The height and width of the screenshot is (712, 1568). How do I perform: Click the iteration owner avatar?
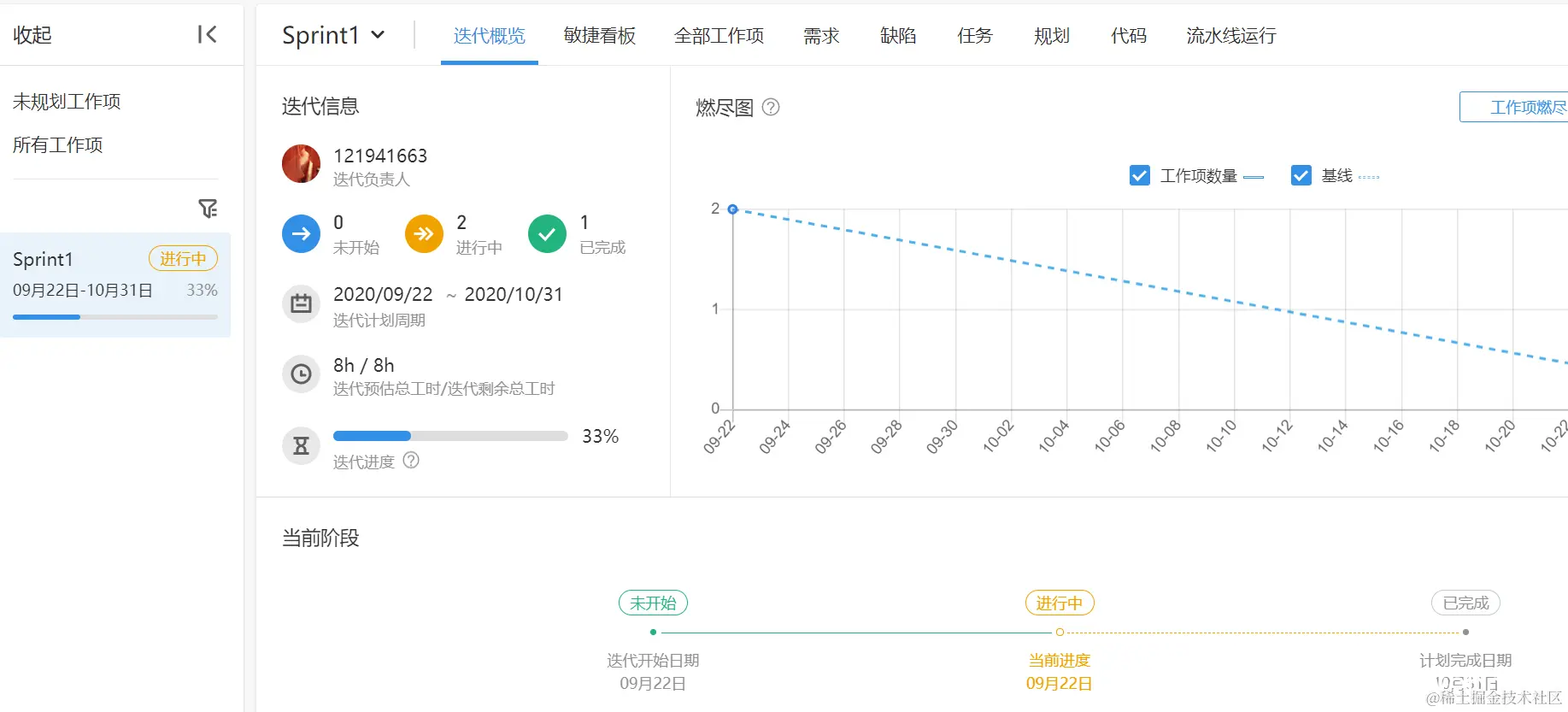click(301, 163)
